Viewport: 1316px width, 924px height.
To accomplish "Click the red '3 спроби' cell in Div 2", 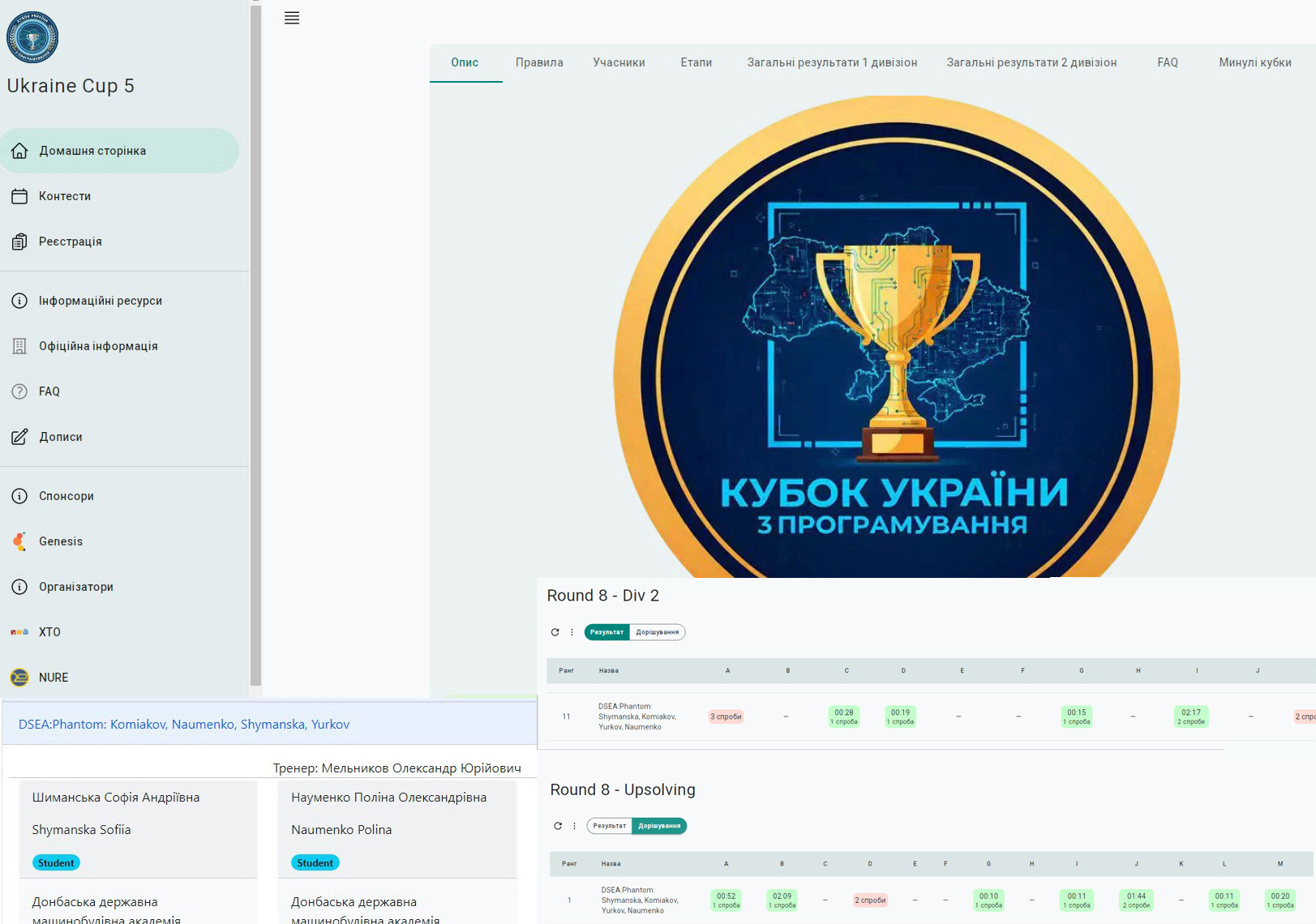I will coord(727,717).
